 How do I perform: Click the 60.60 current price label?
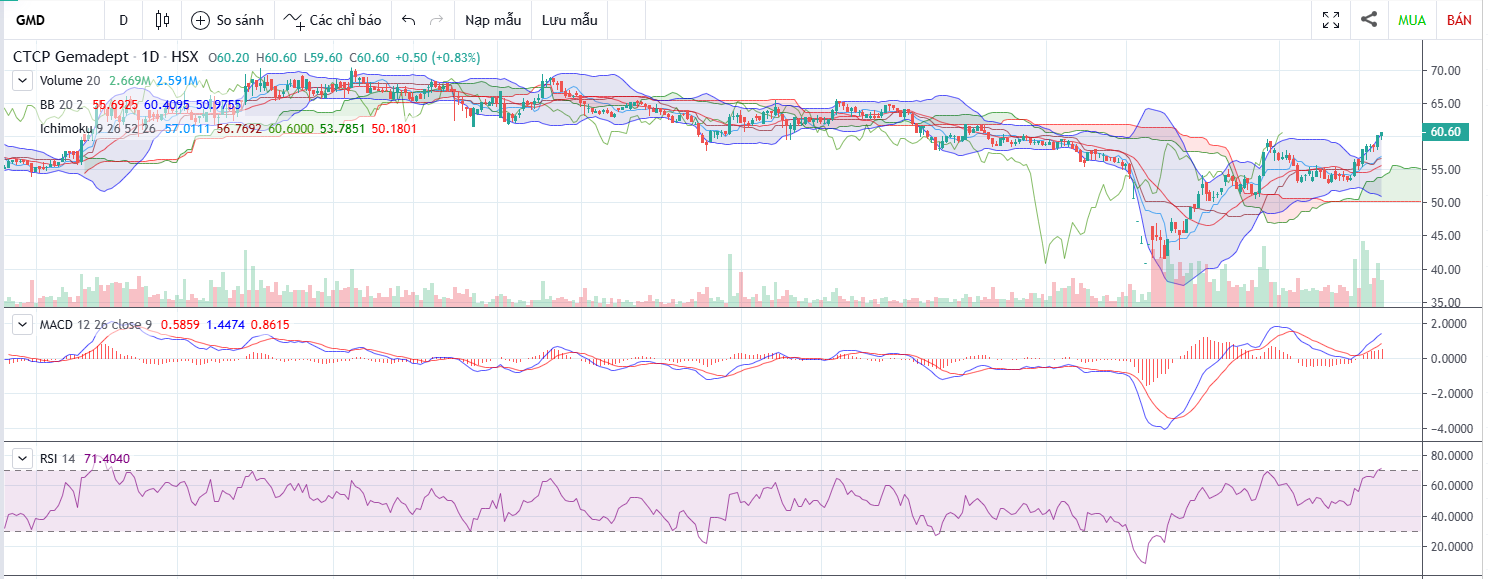point(1446,132)
